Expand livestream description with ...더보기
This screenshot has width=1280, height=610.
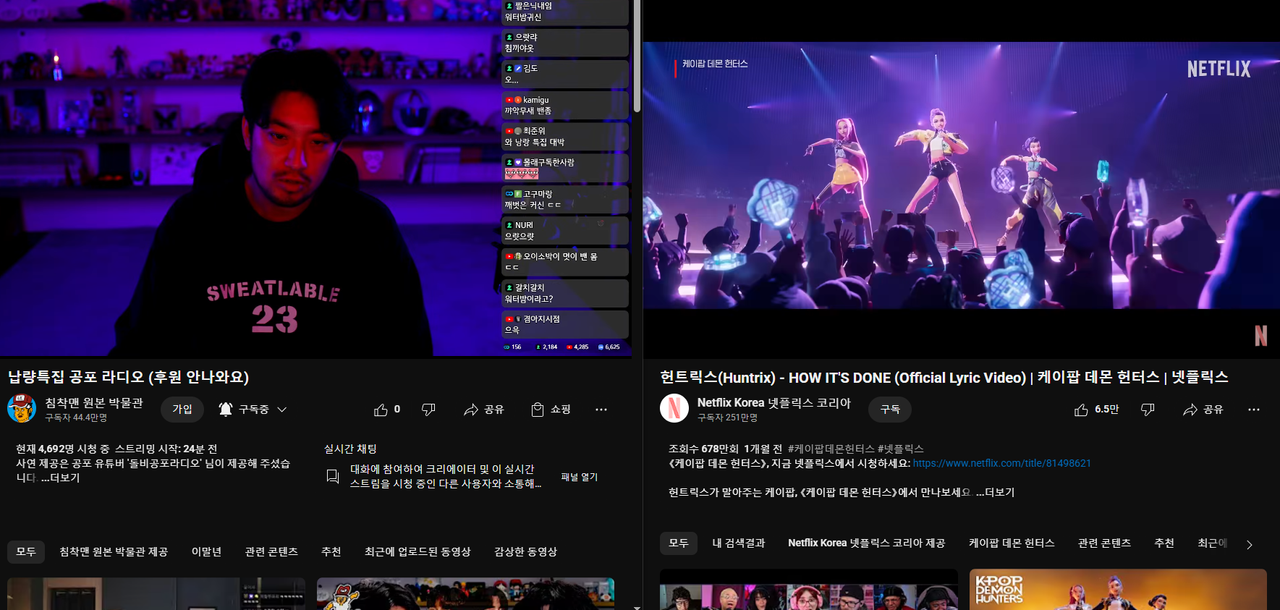tap(60, 478)
